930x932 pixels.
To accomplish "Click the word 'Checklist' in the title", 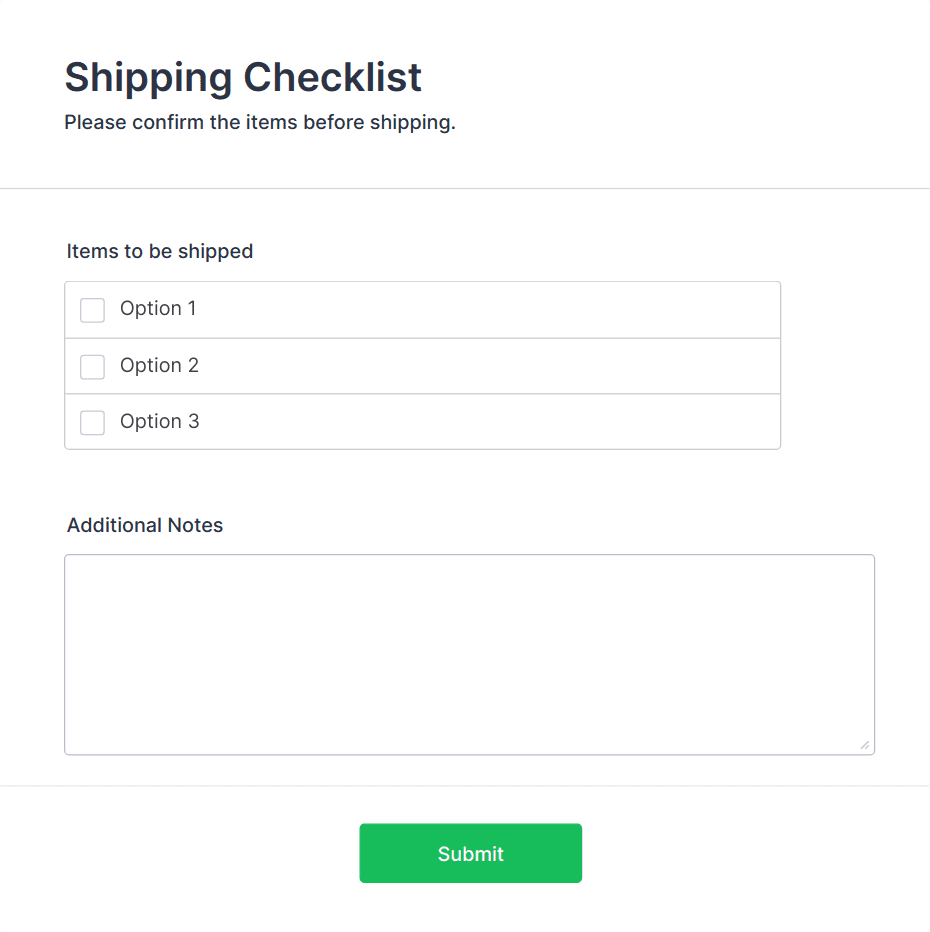I will [332, 77].
